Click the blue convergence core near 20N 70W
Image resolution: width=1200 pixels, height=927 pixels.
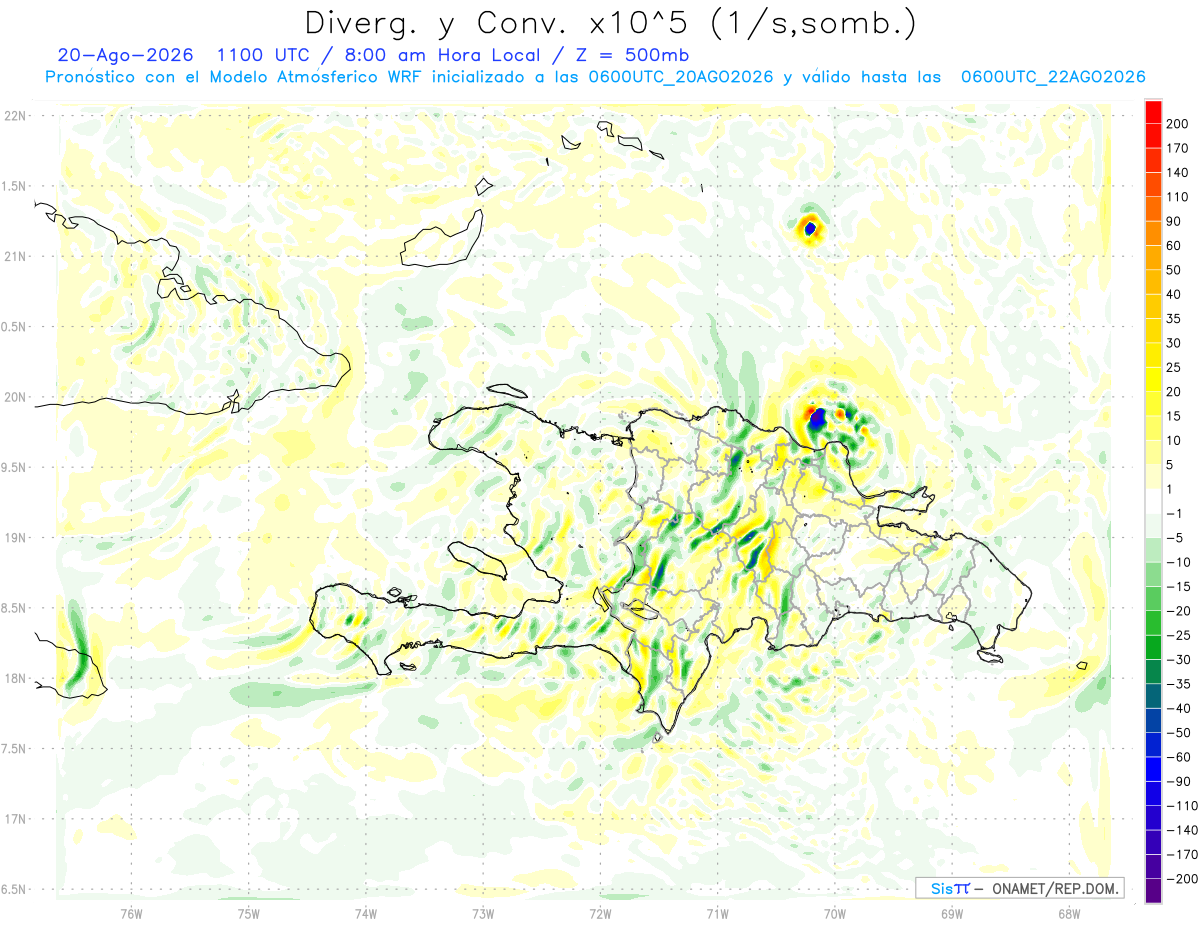click(x=817, y=420)
